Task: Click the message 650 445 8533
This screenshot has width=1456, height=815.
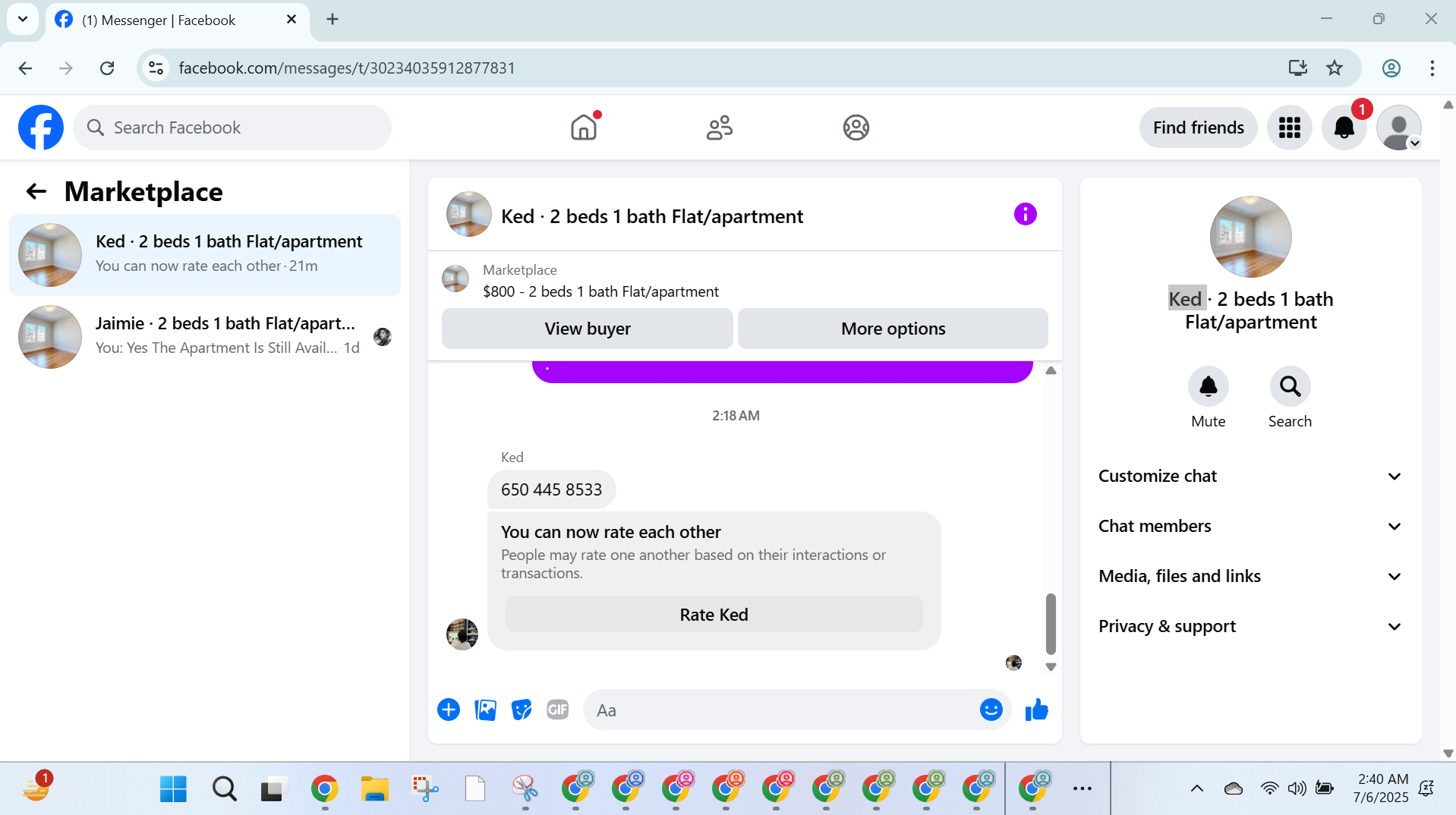Action: coord(551,489)
